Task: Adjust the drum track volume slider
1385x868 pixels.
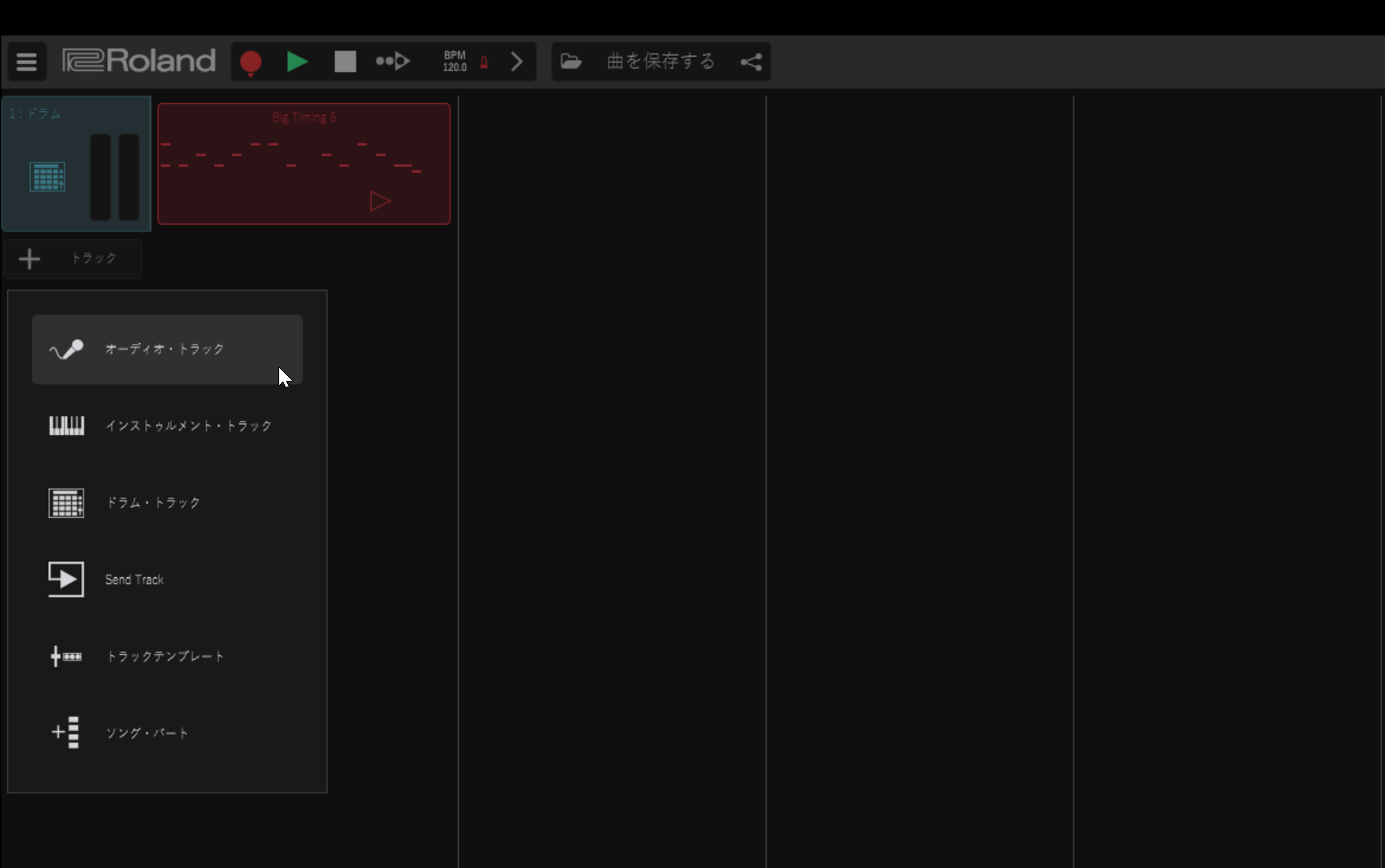Action: point(101,177)
